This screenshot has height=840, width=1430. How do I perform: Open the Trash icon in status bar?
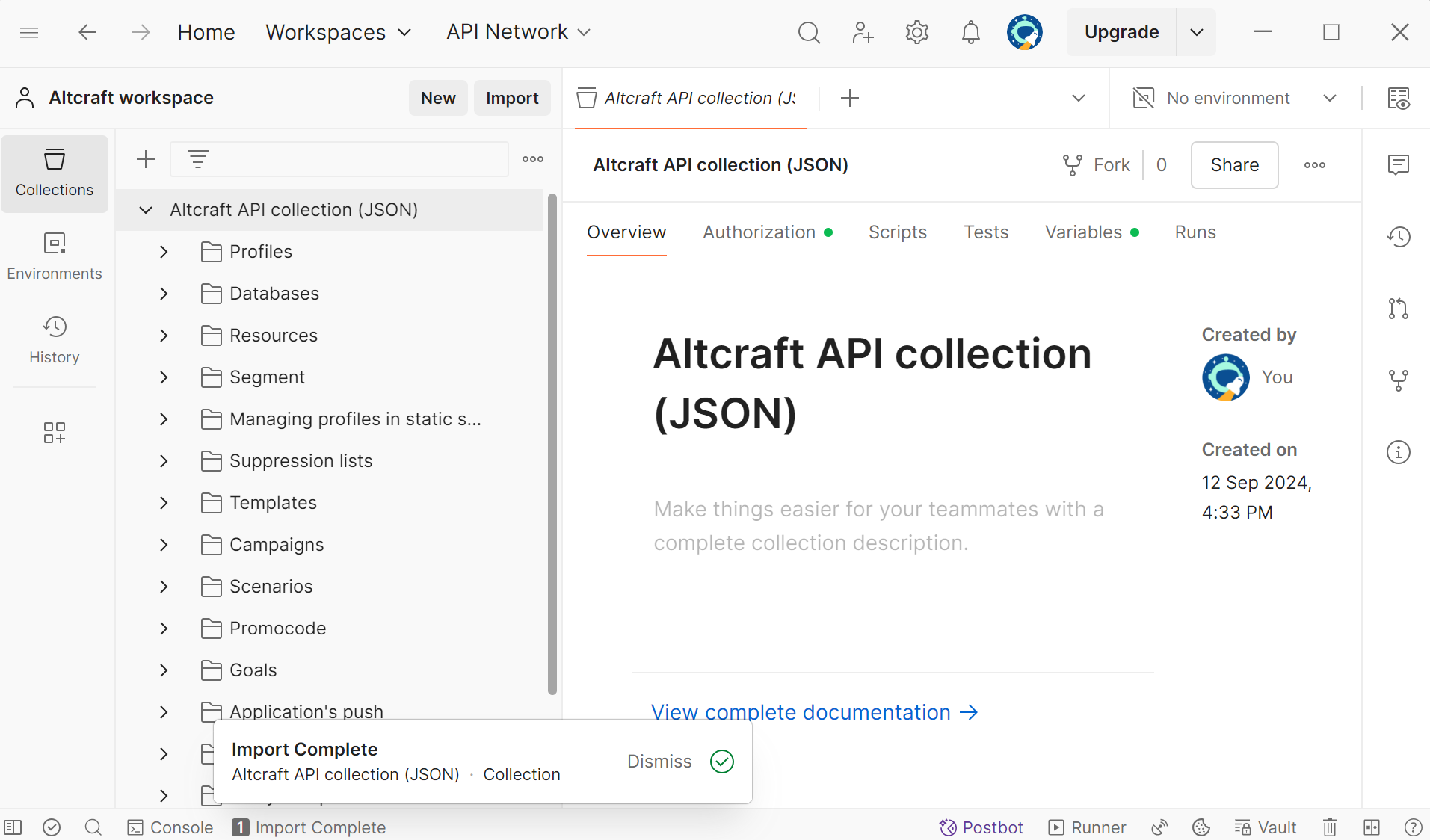pos(1330,827)
